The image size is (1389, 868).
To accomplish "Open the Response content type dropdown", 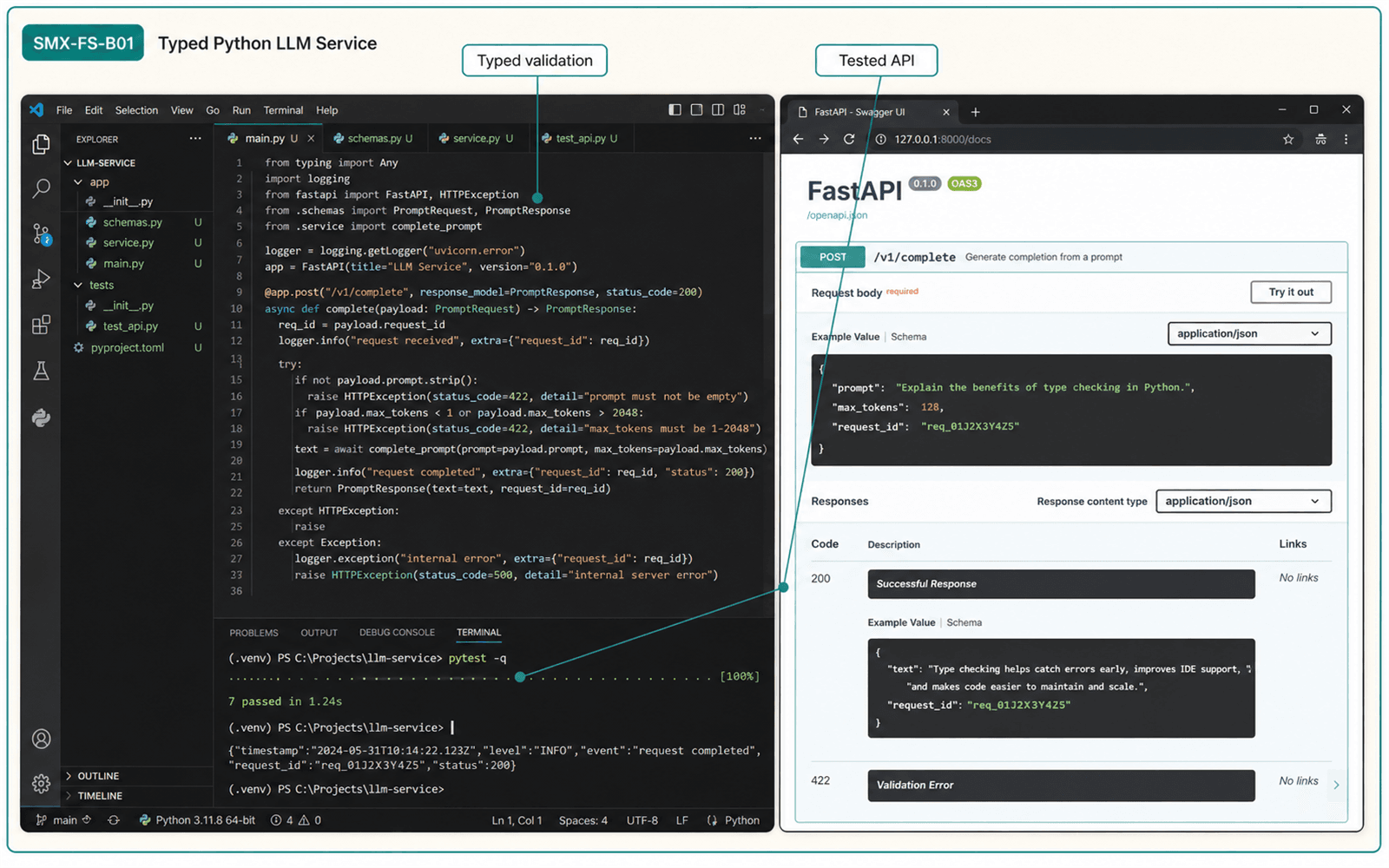I will click(1243, 501).
